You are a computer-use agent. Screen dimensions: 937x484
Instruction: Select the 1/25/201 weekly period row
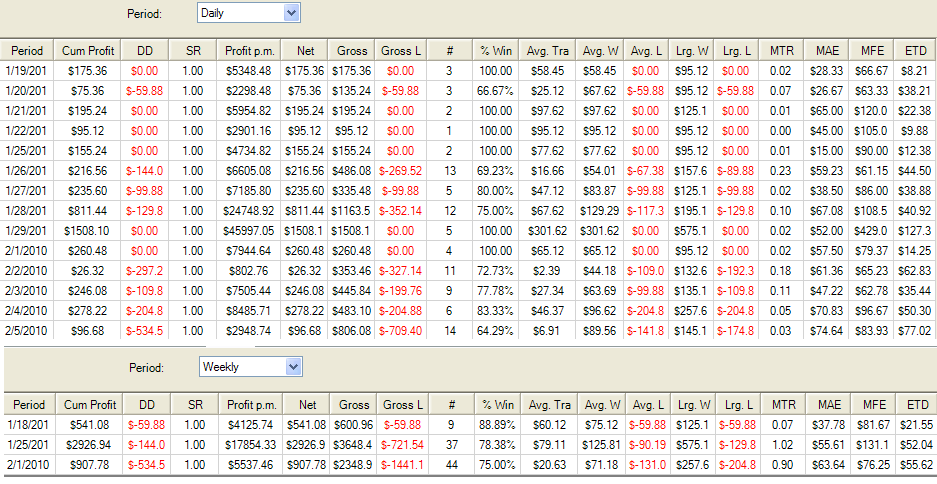pos(470,445)
